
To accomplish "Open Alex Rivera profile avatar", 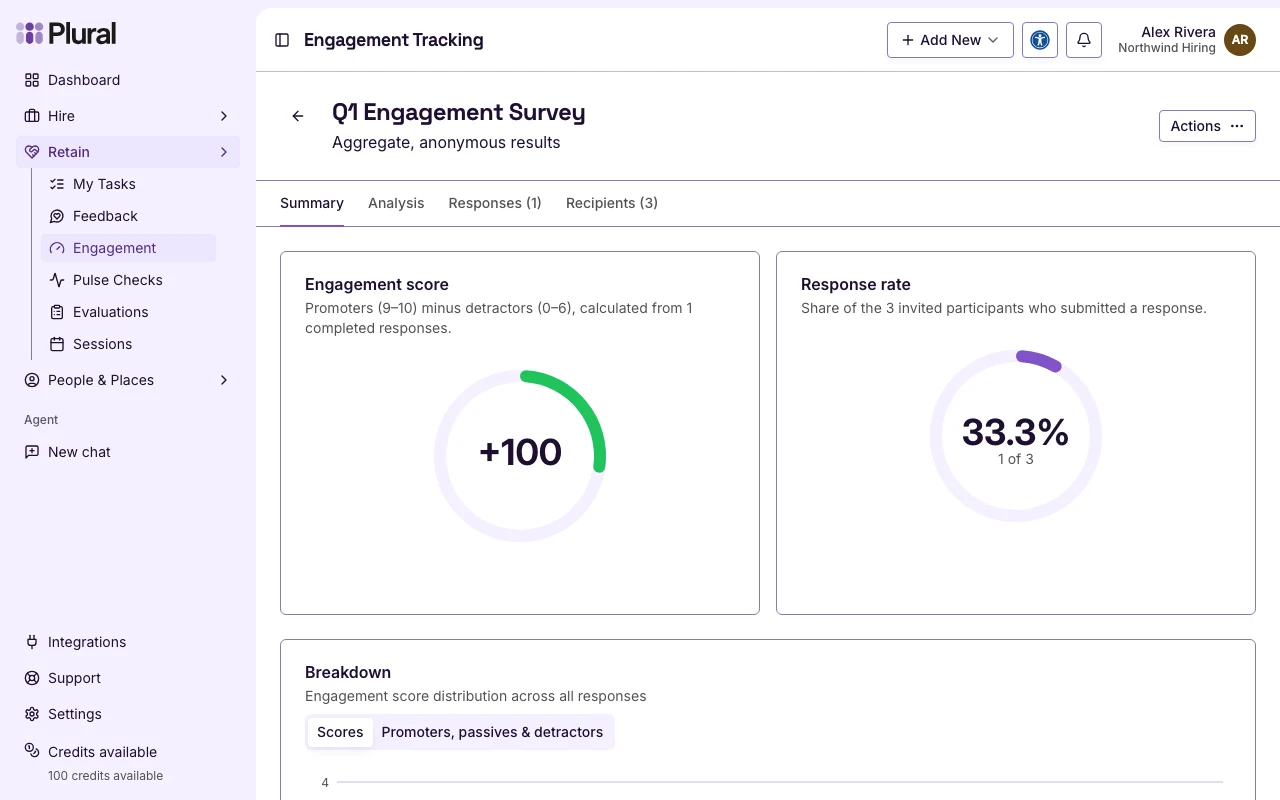I will pyautogui.click(x=1240, y=40).
